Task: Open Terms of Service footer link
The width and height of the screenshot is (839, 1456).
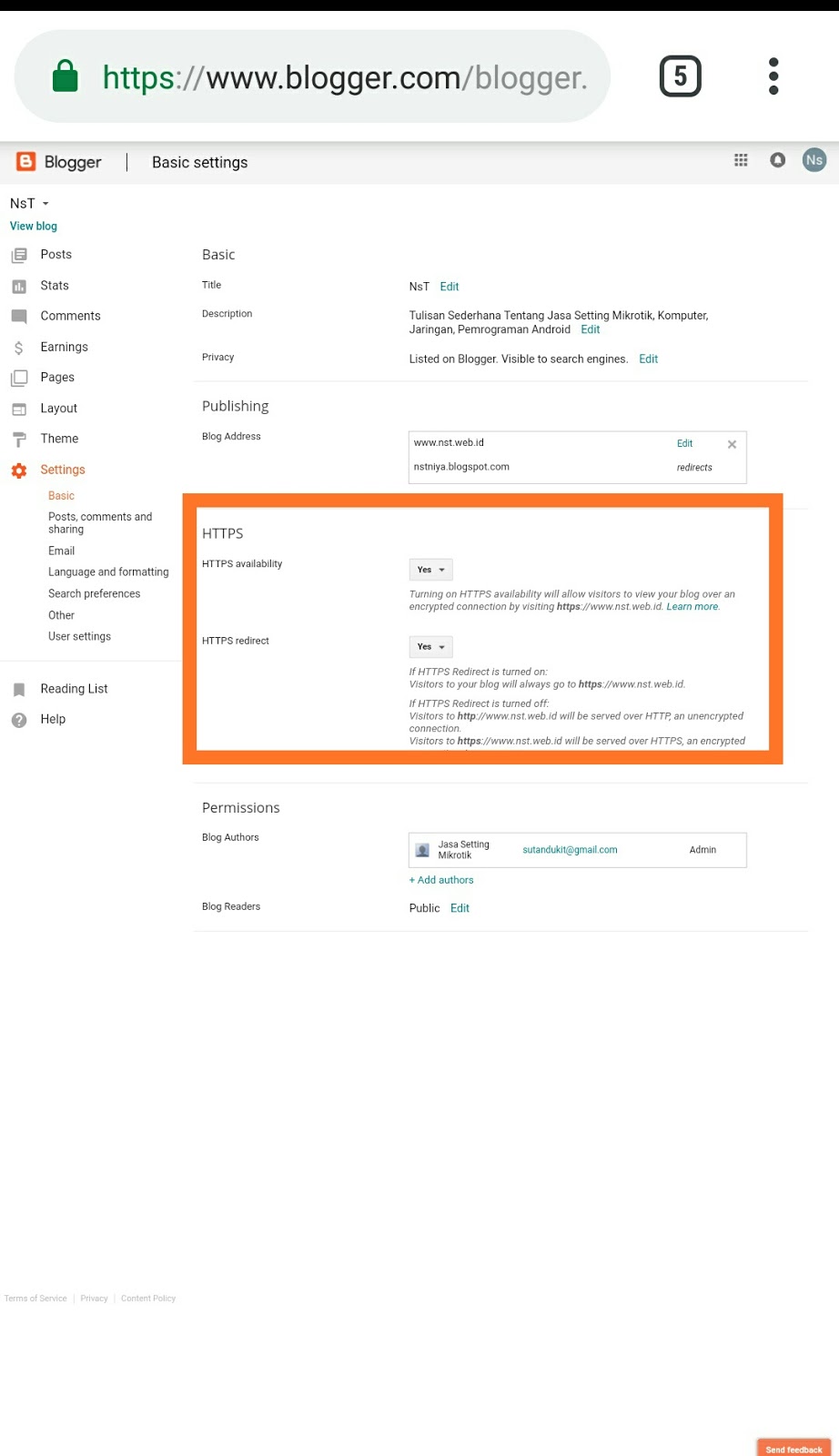Action: point(35,1299)
